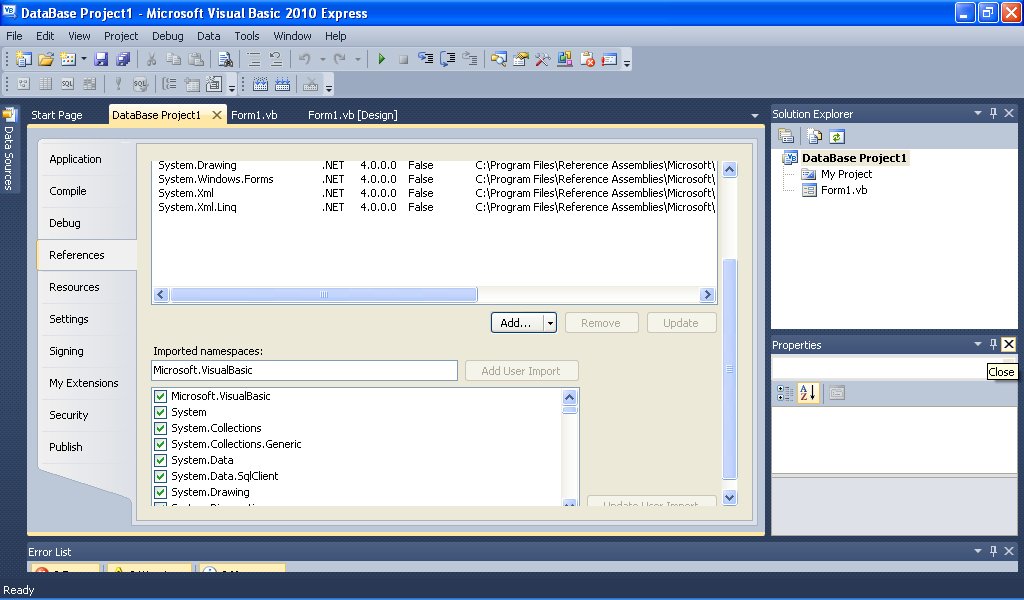Open the Project menu
1024x600 pixels.
pyautogui.click(x=121, y=36)
